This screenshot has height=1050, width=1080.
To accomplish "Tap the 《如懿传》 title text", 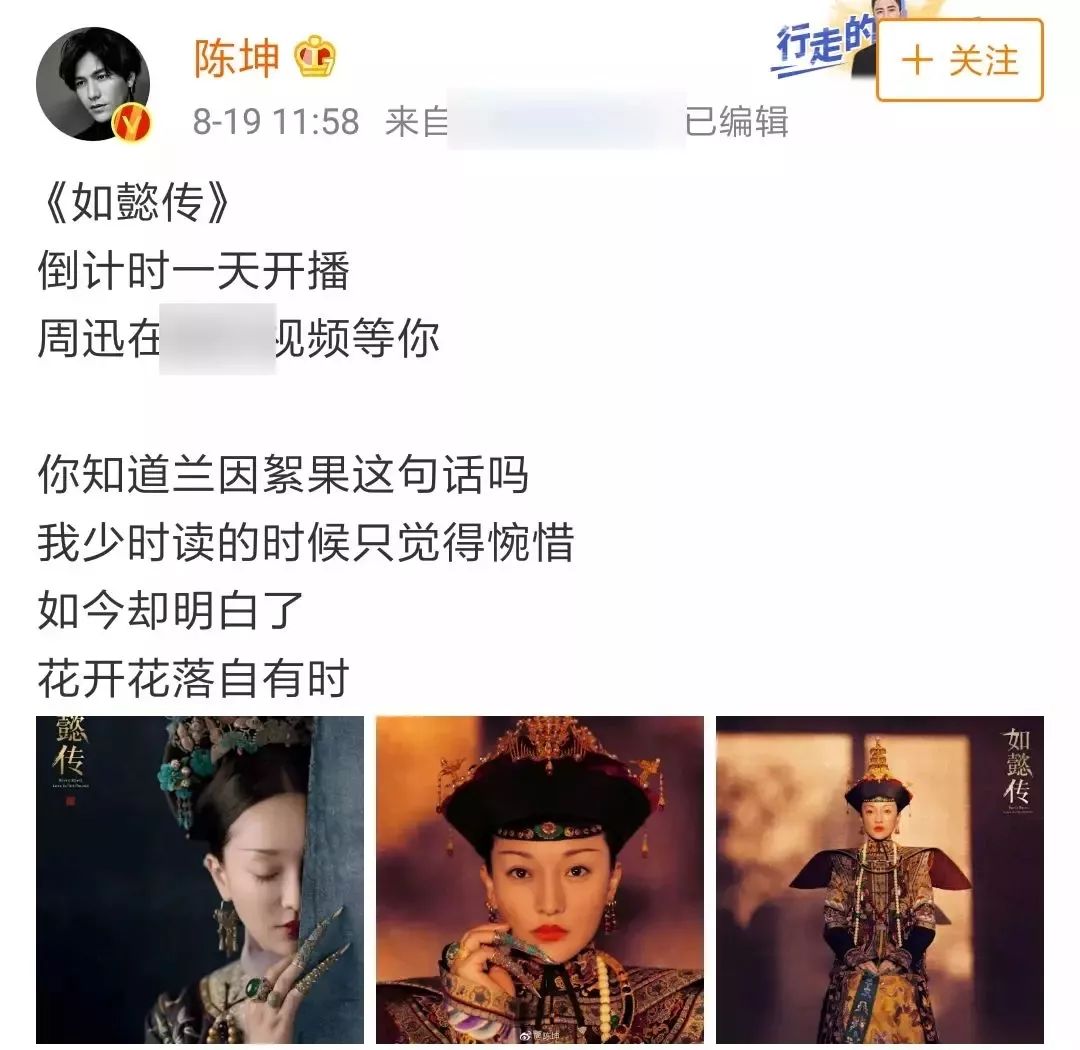I will pyautogui.click(x=134, y=203).
